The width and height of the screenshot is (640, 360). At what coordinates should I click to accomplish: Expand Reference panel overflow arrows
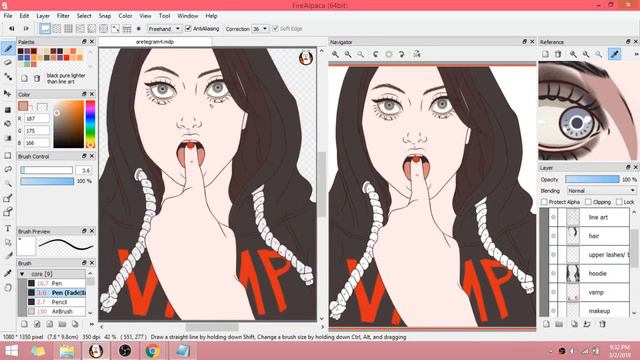point(636,54)
